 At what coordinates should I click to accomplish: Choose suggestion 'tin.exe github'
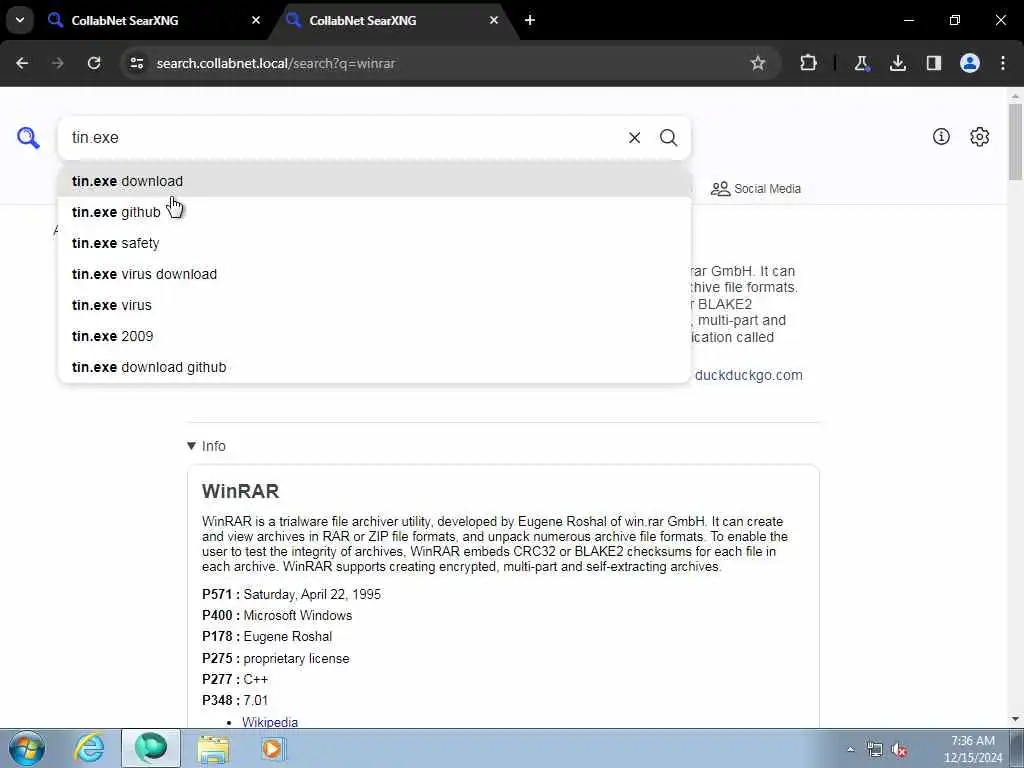point(374,212)
